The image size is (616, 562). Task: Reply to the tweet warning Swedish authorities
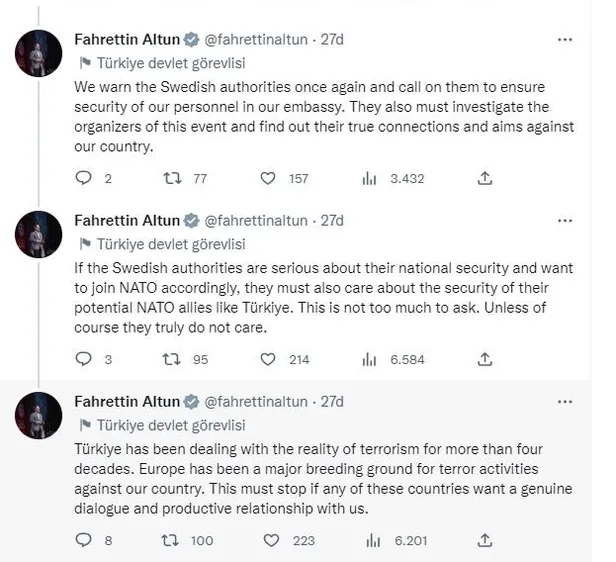[x=84, y=178]
